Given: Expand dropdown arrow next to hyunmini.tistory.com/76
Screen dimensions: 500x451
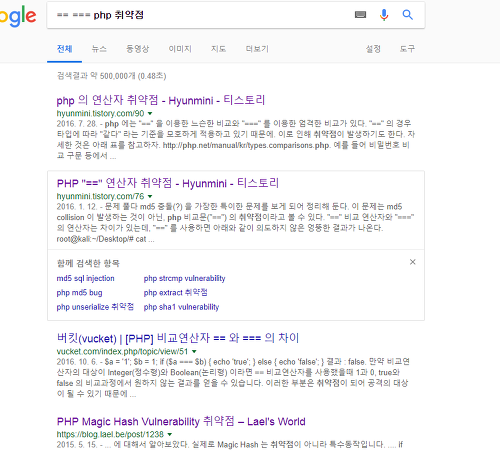Looking at the screenshot, I should click(x=150, y=196).
